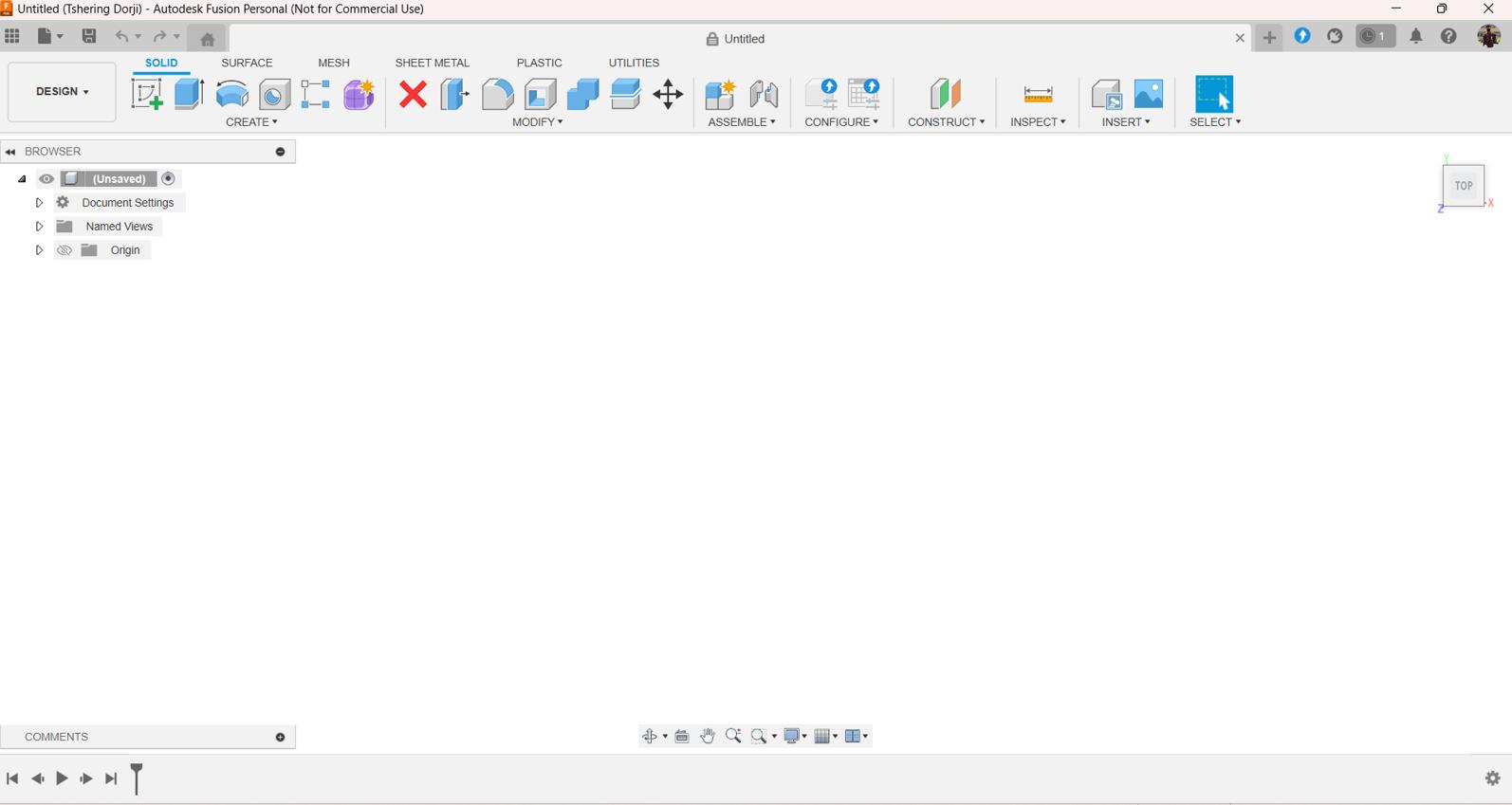Click the Insert Derive icon

[1107, 94]
